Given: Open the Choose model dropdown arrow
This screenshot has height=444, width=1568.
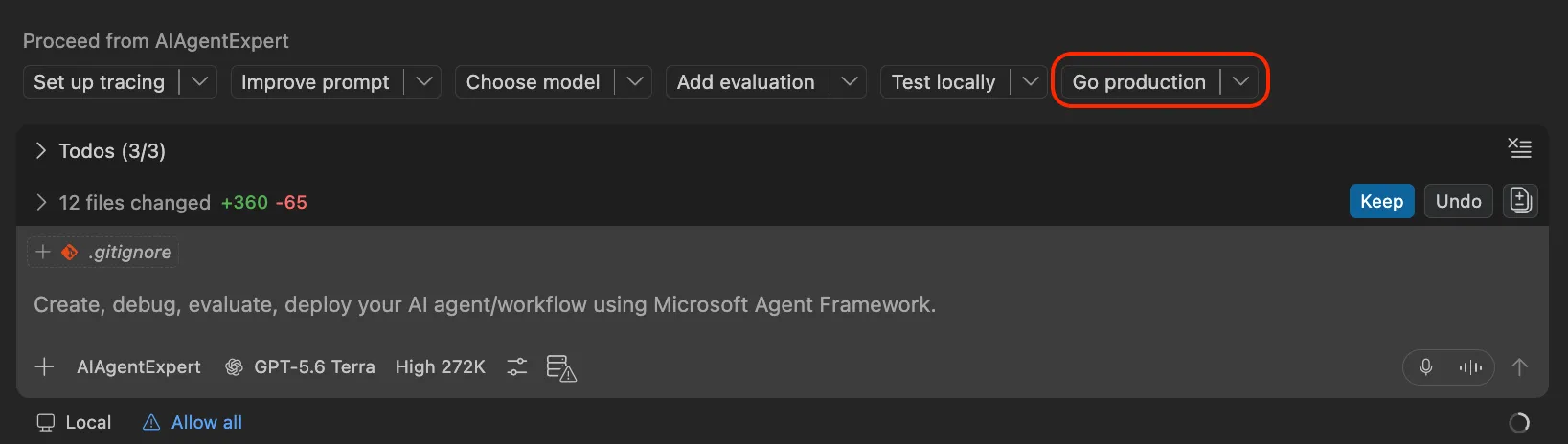Looking at the screenshot, I should coord(634,82).
